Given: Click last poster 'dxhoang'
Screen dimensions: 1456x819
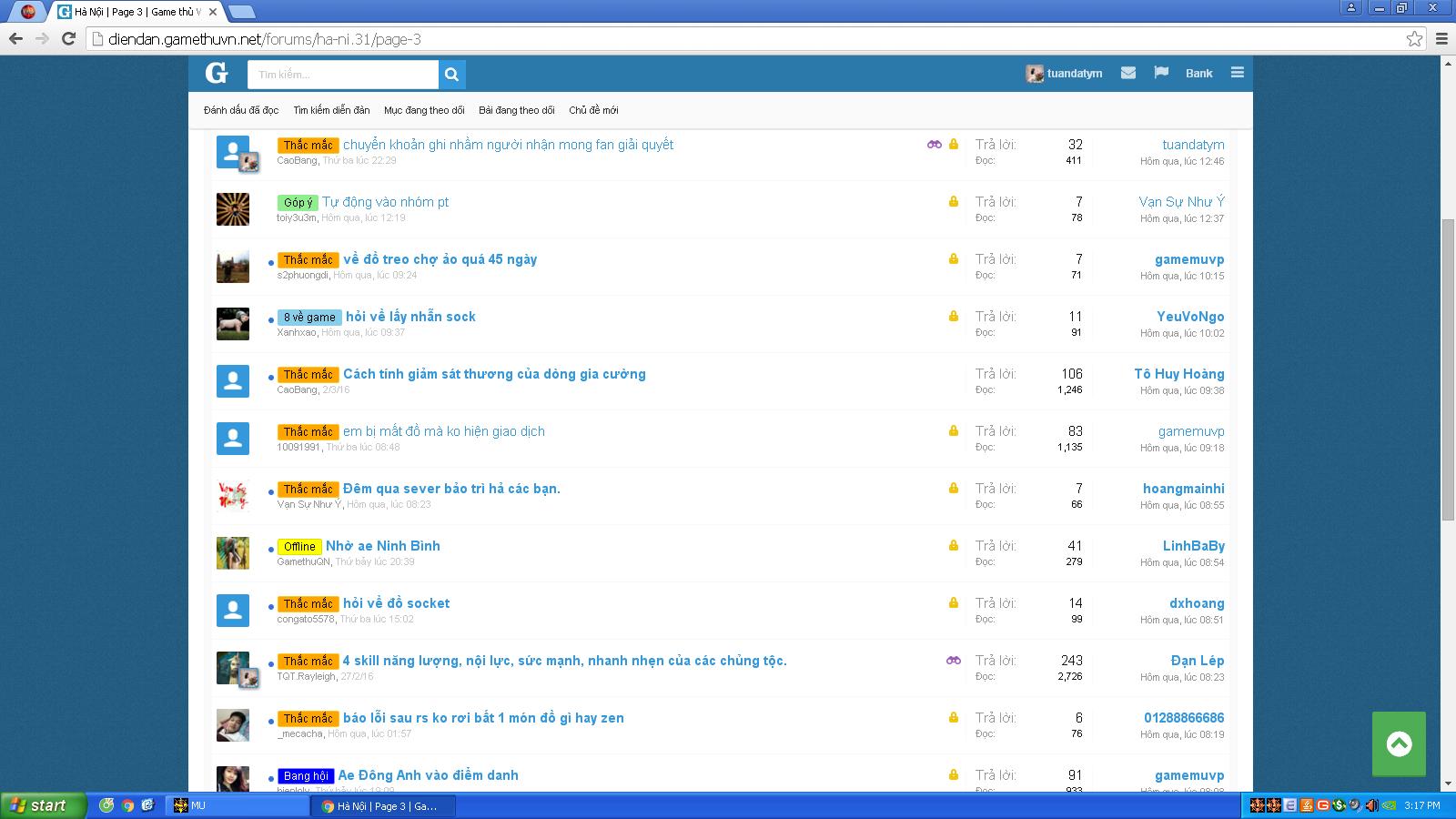Looking at the screenshot, I should (1197, 603).
